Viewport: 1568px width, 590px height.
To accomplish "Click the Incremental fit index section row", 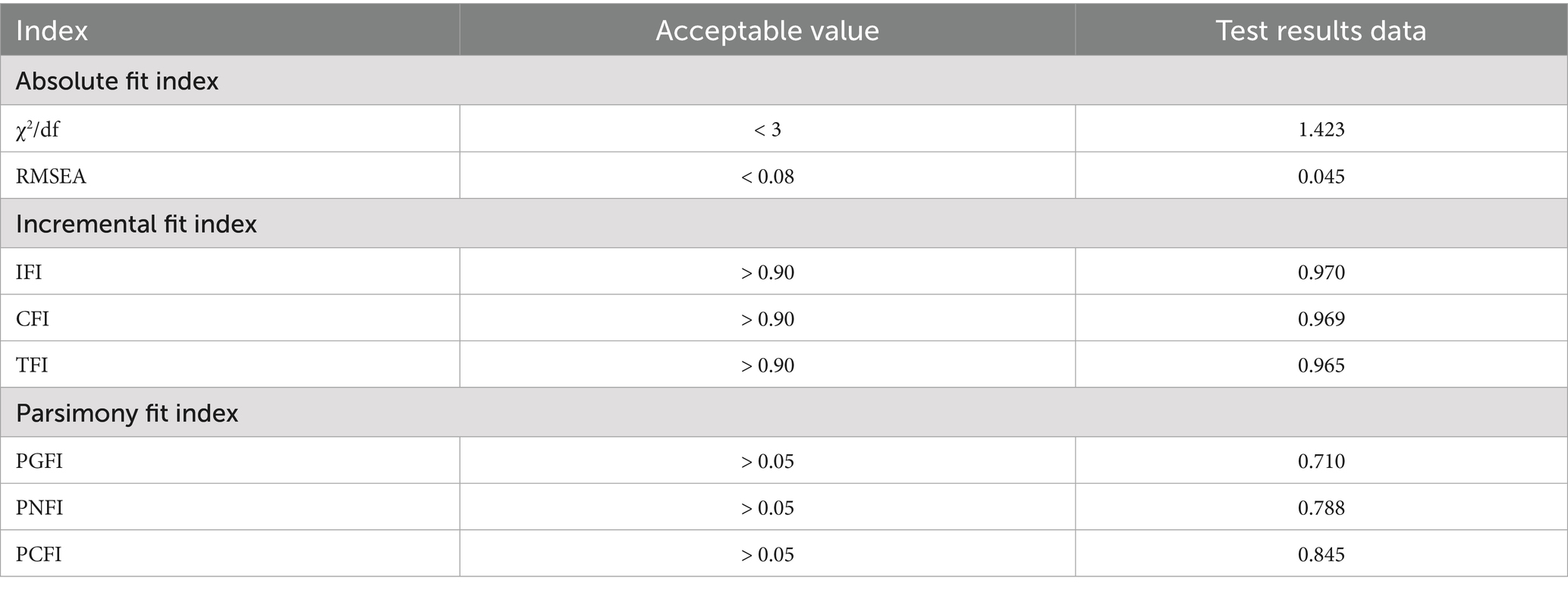I will 136,224.
